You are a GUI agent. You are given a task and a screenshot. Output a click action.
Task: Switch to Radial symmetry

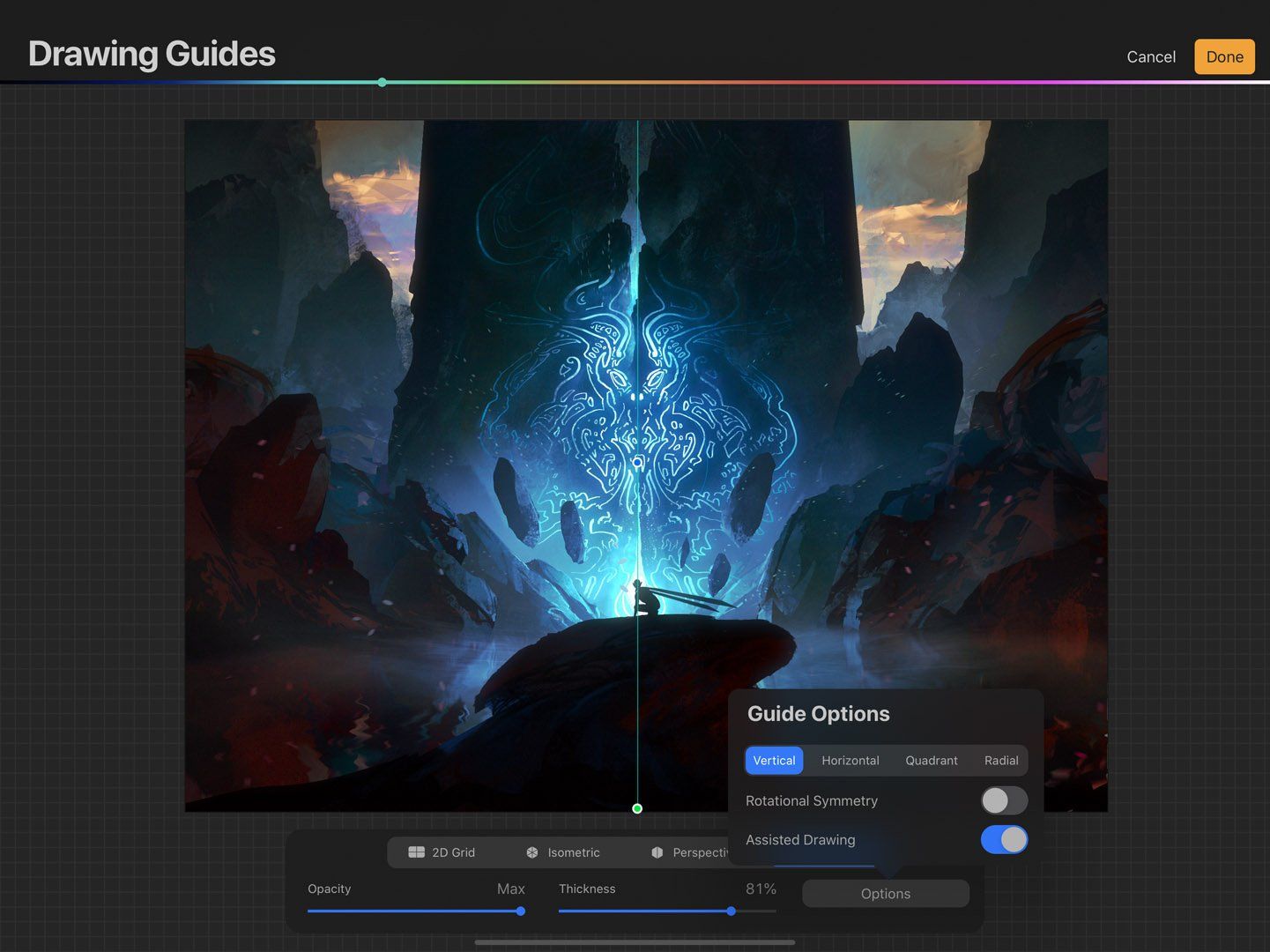click(1001, 760)
